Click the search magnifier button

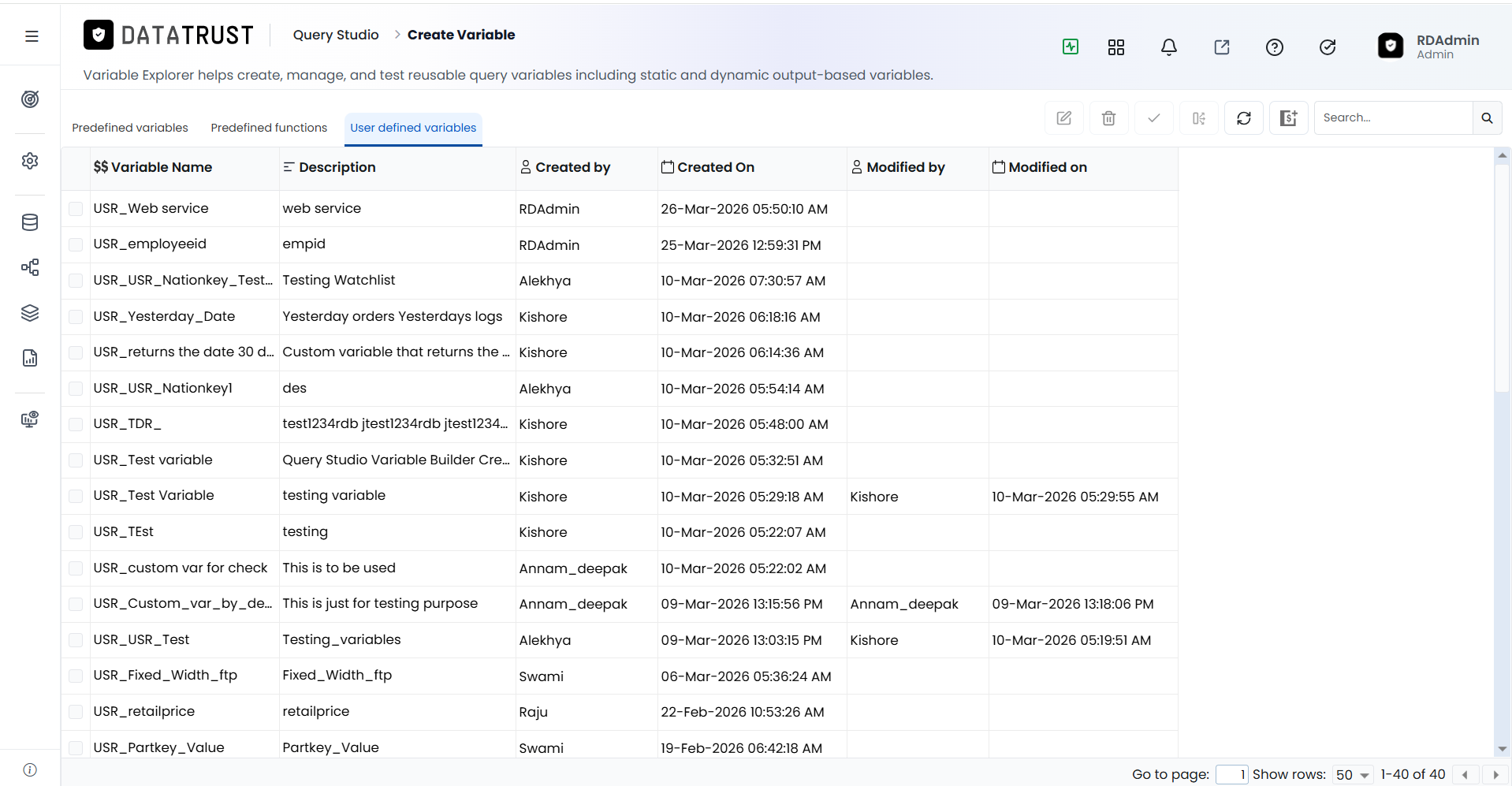[x=1488, y=118]
